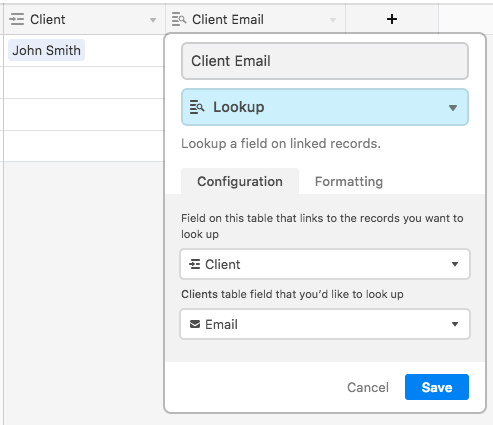
Task: Click the link icon beside Client in dropdown
Action: coord(195,264)
